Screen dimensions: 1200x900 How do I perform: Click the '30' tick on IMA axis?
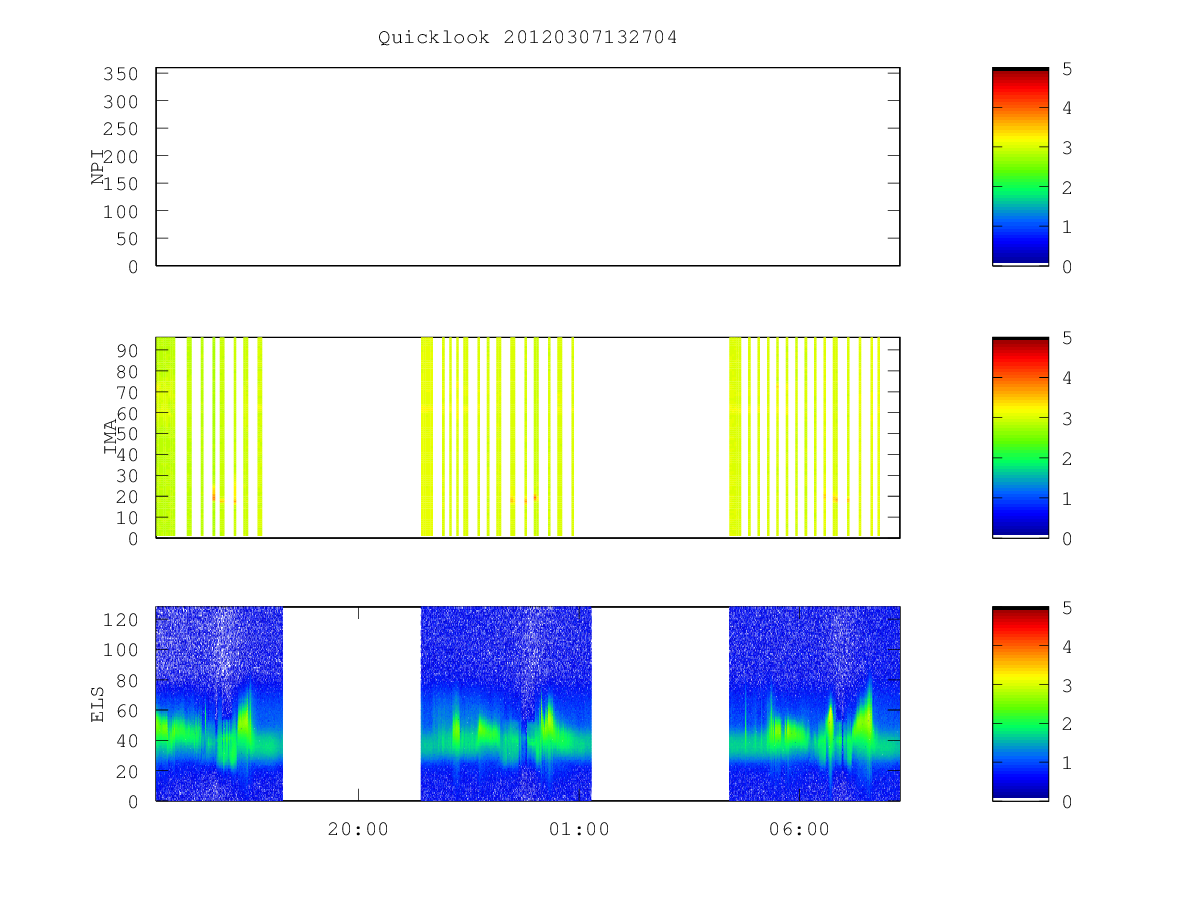[x=126, y=476]
